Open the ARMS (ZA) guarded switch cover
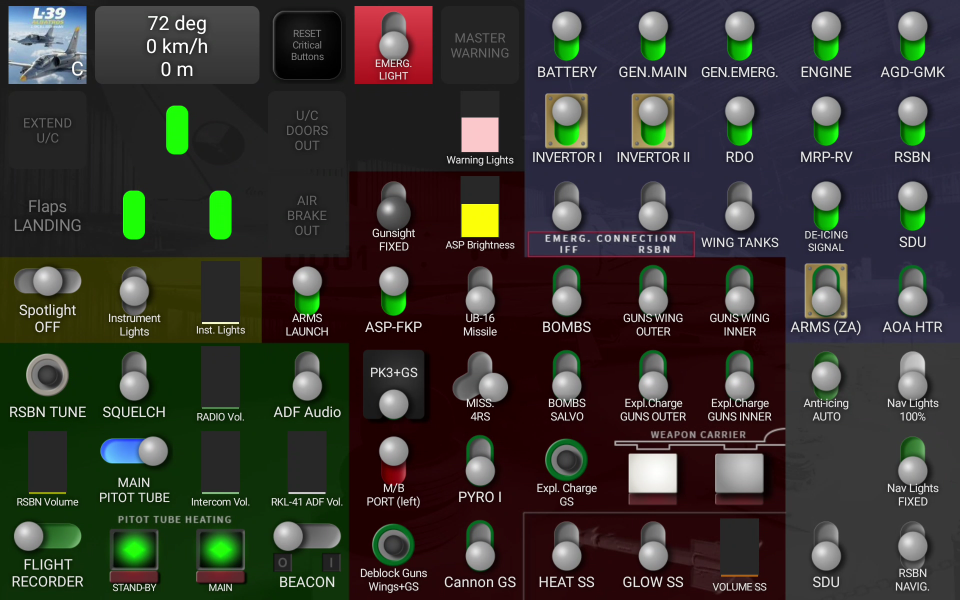960x600 pixels. 826,292
